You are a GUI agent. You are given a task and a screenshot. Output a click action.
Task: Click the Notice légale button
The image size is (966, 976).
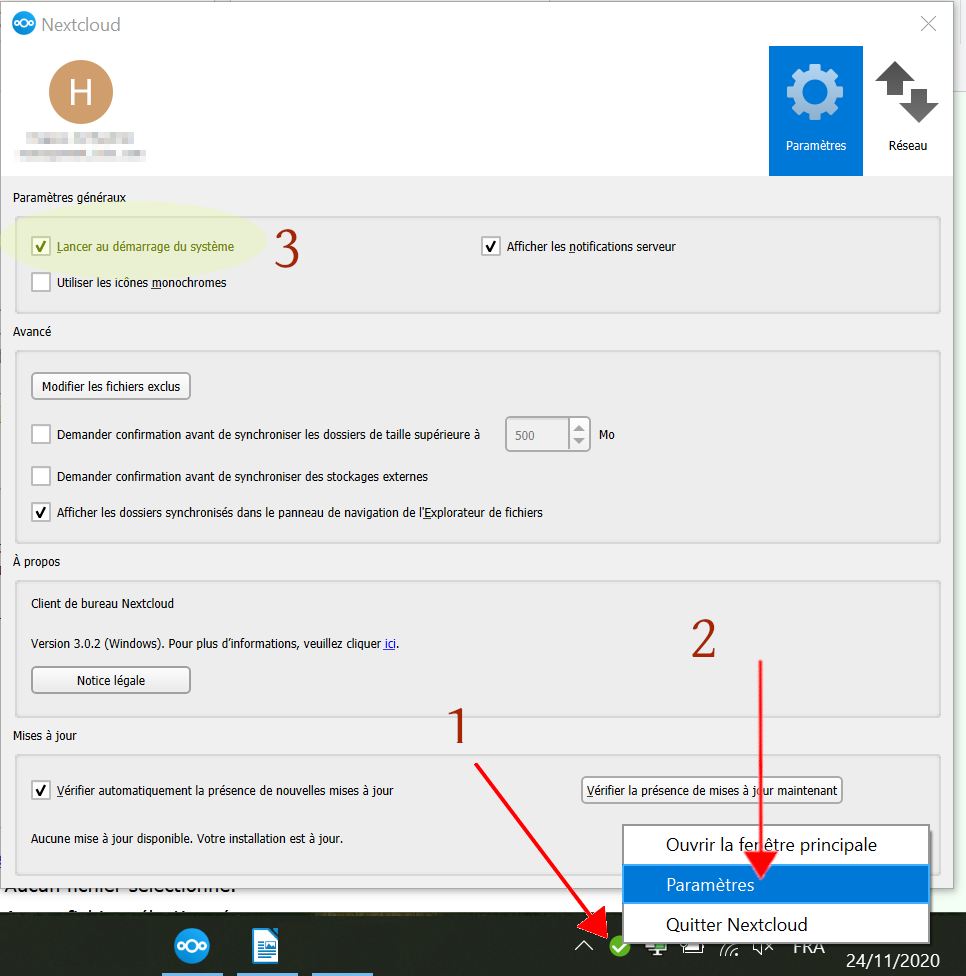[111, 680]
